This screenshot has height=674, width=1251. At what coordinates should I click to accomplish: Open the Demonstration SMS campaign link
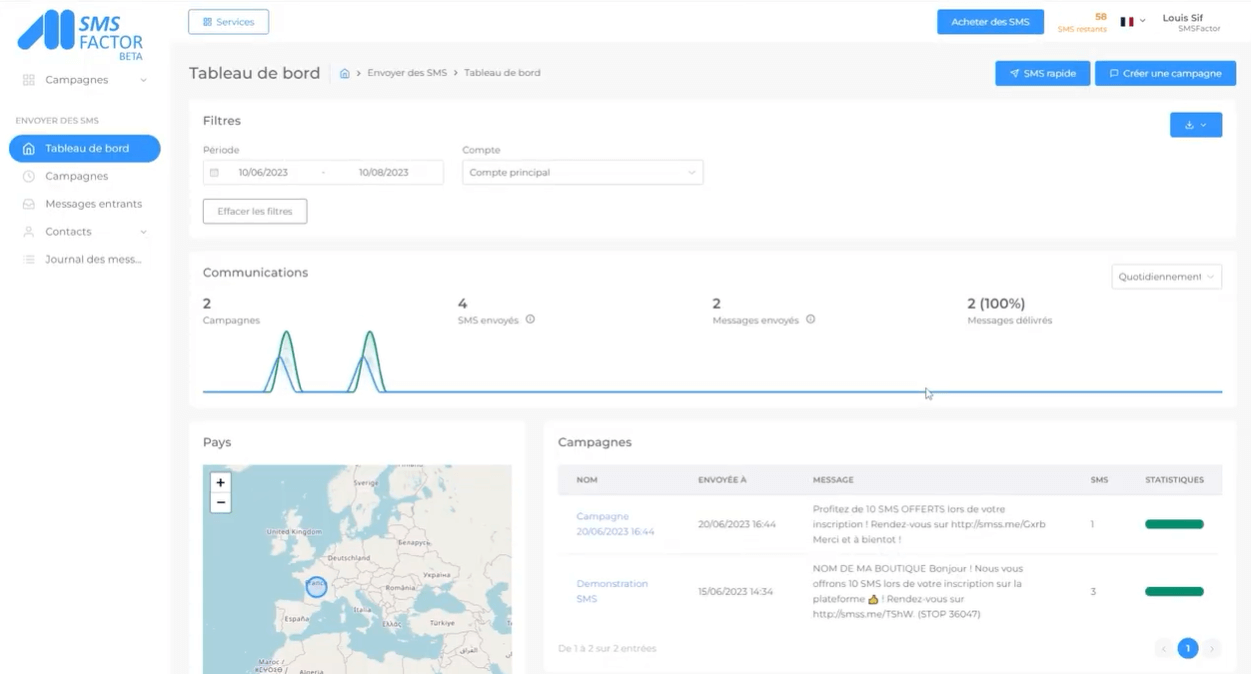coord(610,591)
